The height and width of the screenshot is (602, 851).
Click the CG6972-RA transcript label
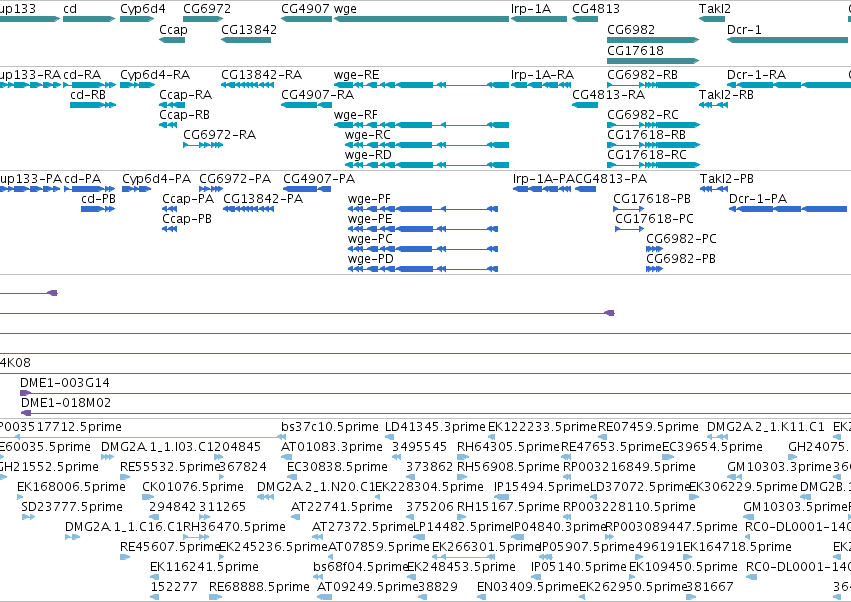coord(219,135)
